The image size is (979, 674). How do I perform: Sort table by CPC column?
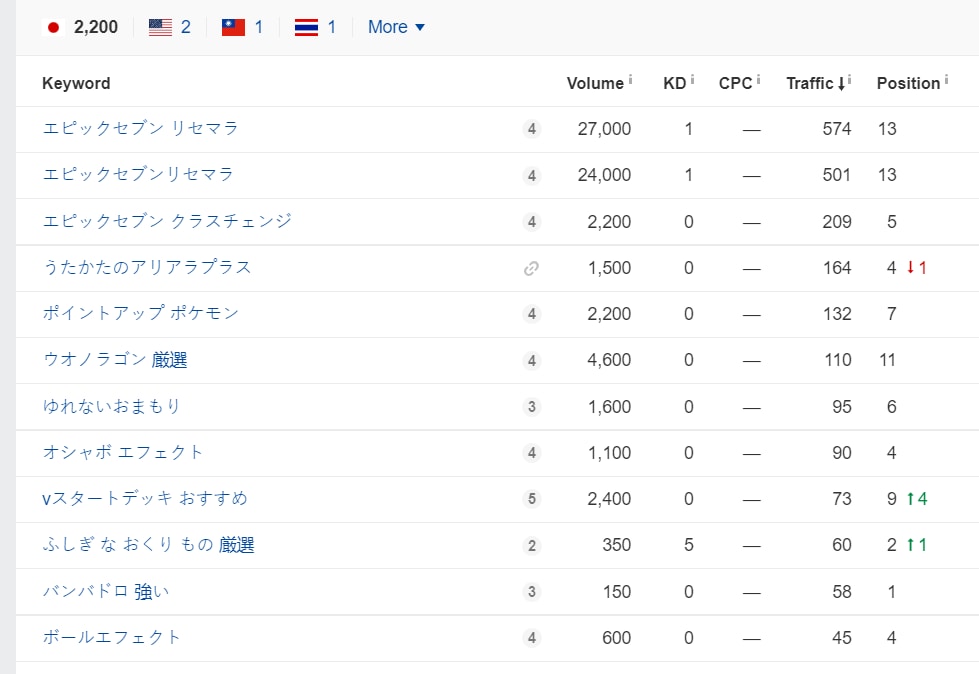[735, 83]
